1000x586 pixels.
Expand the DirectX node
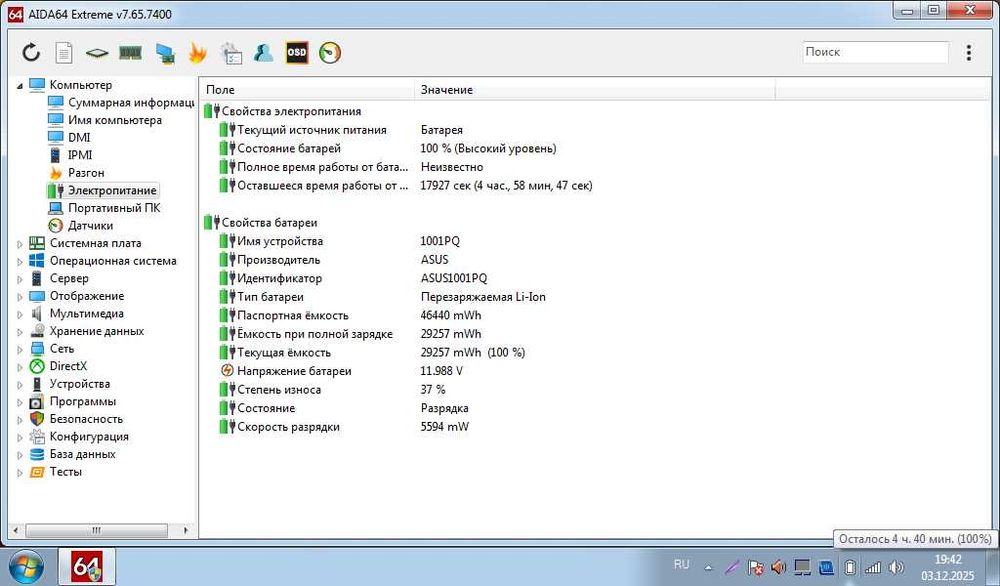coord(20,367)
